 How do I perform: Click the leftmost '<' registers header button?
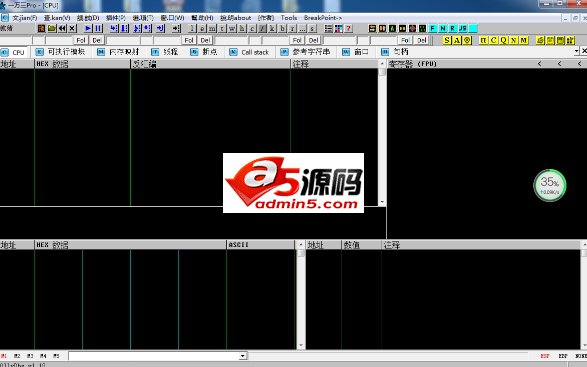[539, 64]
